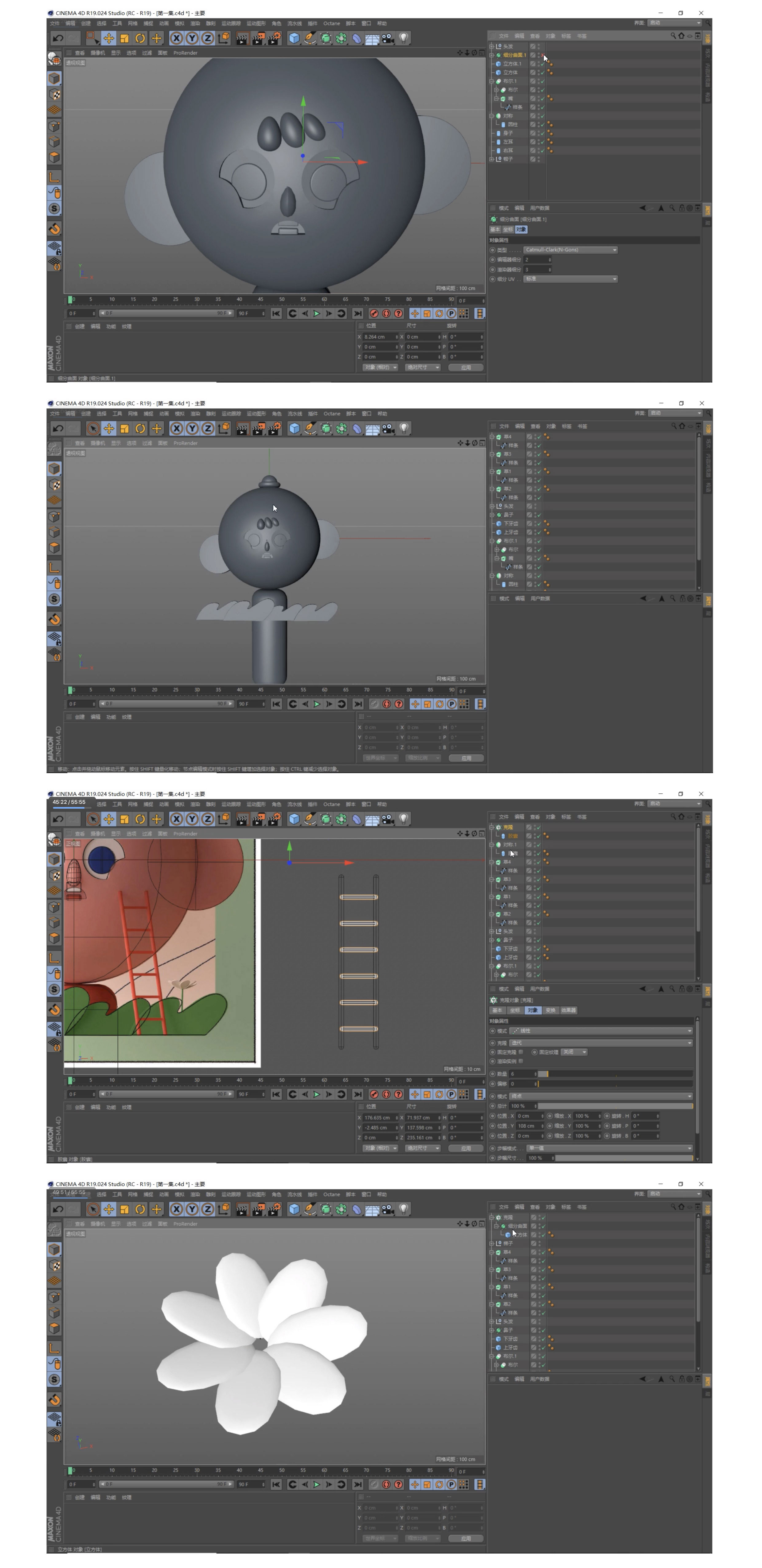Click the 数量 slider bar
Image resolution: width=762 pixels, height=1568 pixels.
[x=615, y=1074]
